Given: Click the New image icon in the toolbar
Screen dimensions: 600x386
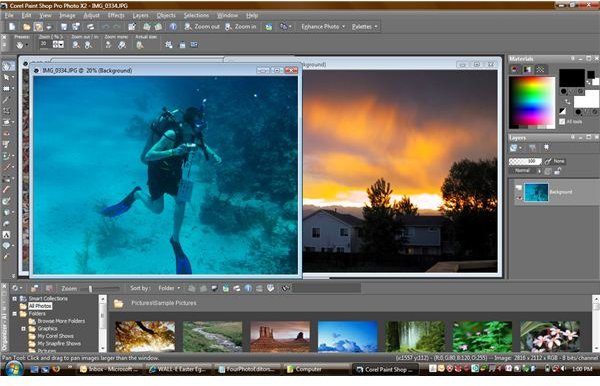Looking at the screenshot, I should point(12,26).
